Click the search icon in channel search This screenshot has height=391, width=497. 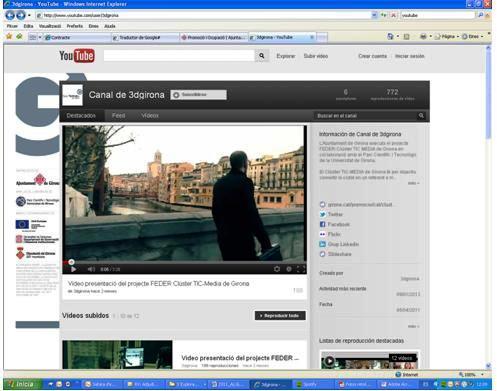(421, 115)
